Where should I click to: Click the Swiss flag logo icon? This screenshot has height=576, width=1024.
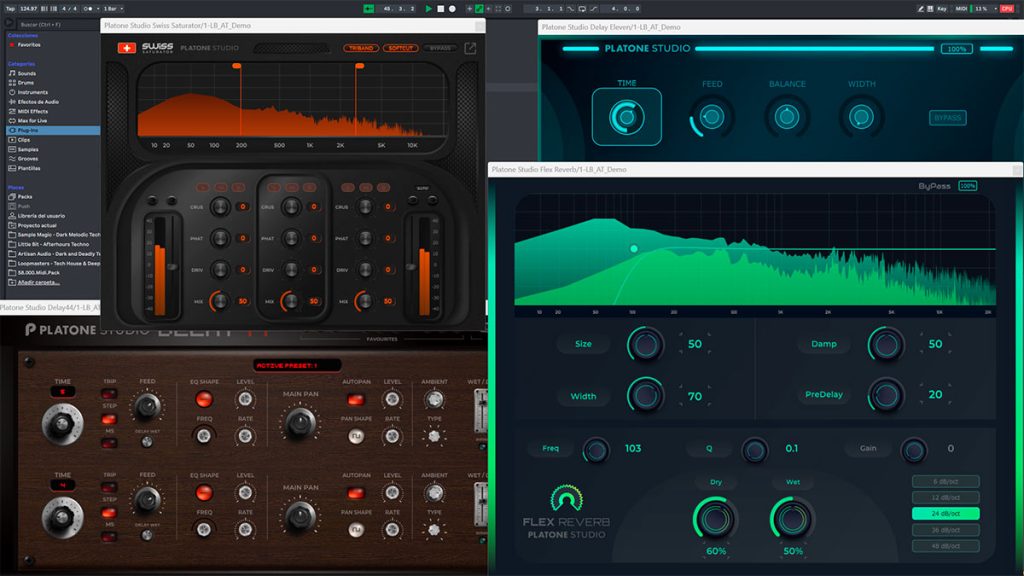pyautogui.click(x=127, y=48)
